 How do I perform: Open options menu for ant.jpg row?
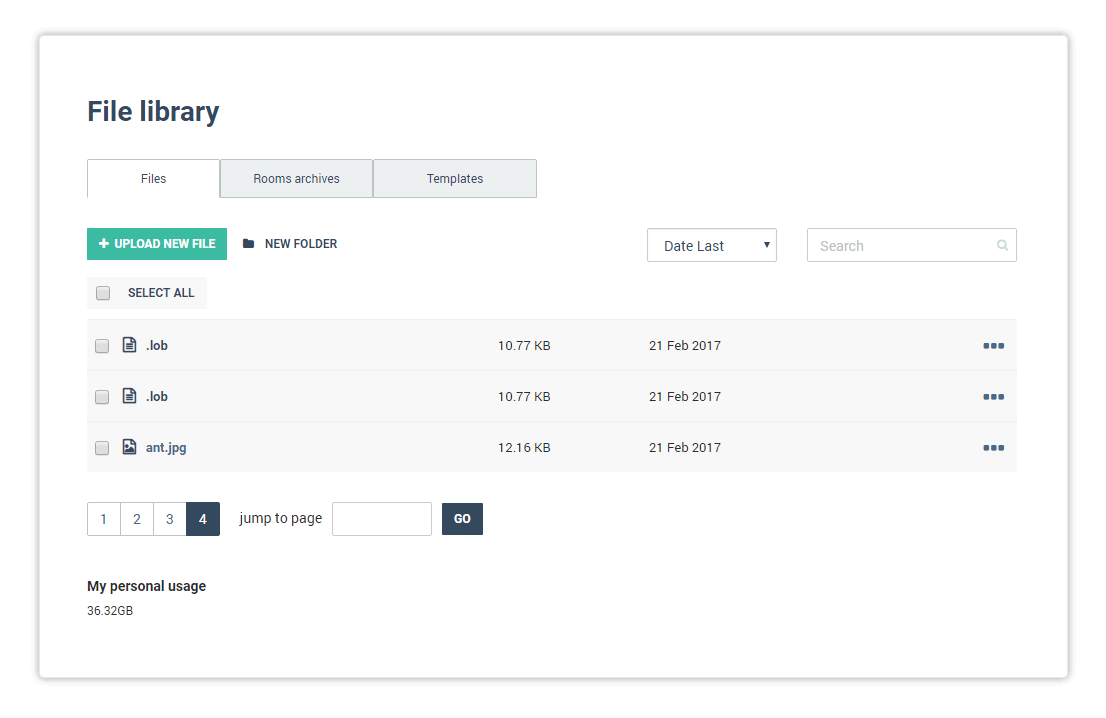993,448
